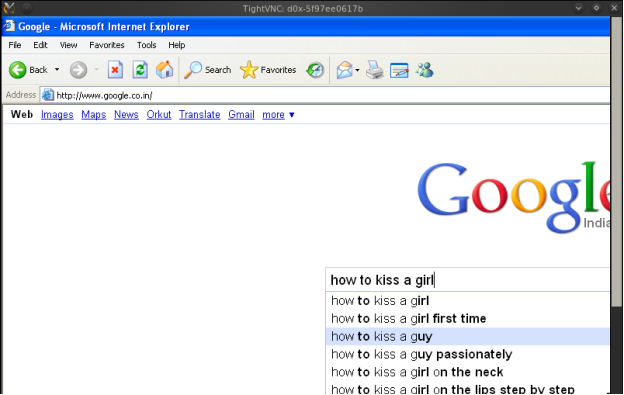Click the IE title bar page icon
This screenshot has width=624, height=395.
point(10,26)
